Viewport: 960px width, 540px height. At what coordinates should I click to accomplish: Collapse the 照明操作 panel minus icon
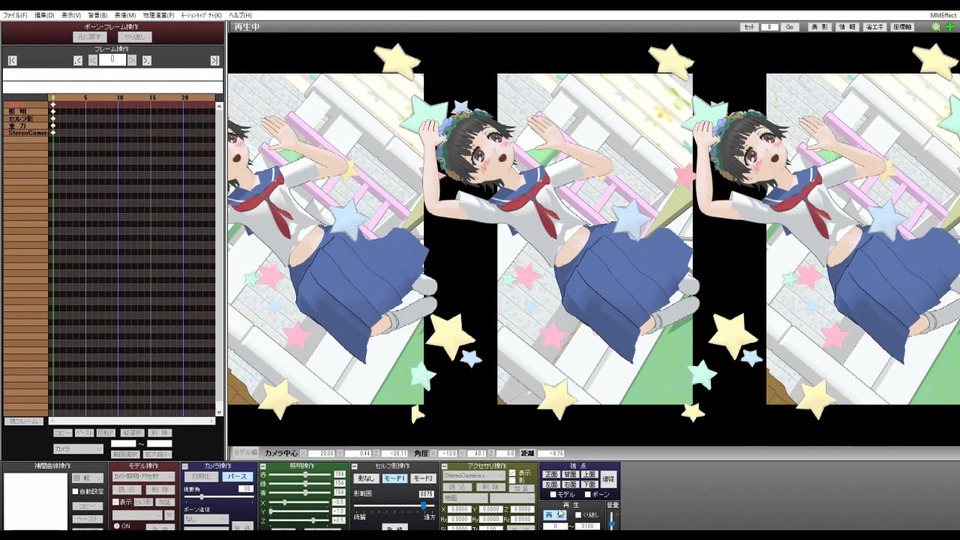click(263, 467)
